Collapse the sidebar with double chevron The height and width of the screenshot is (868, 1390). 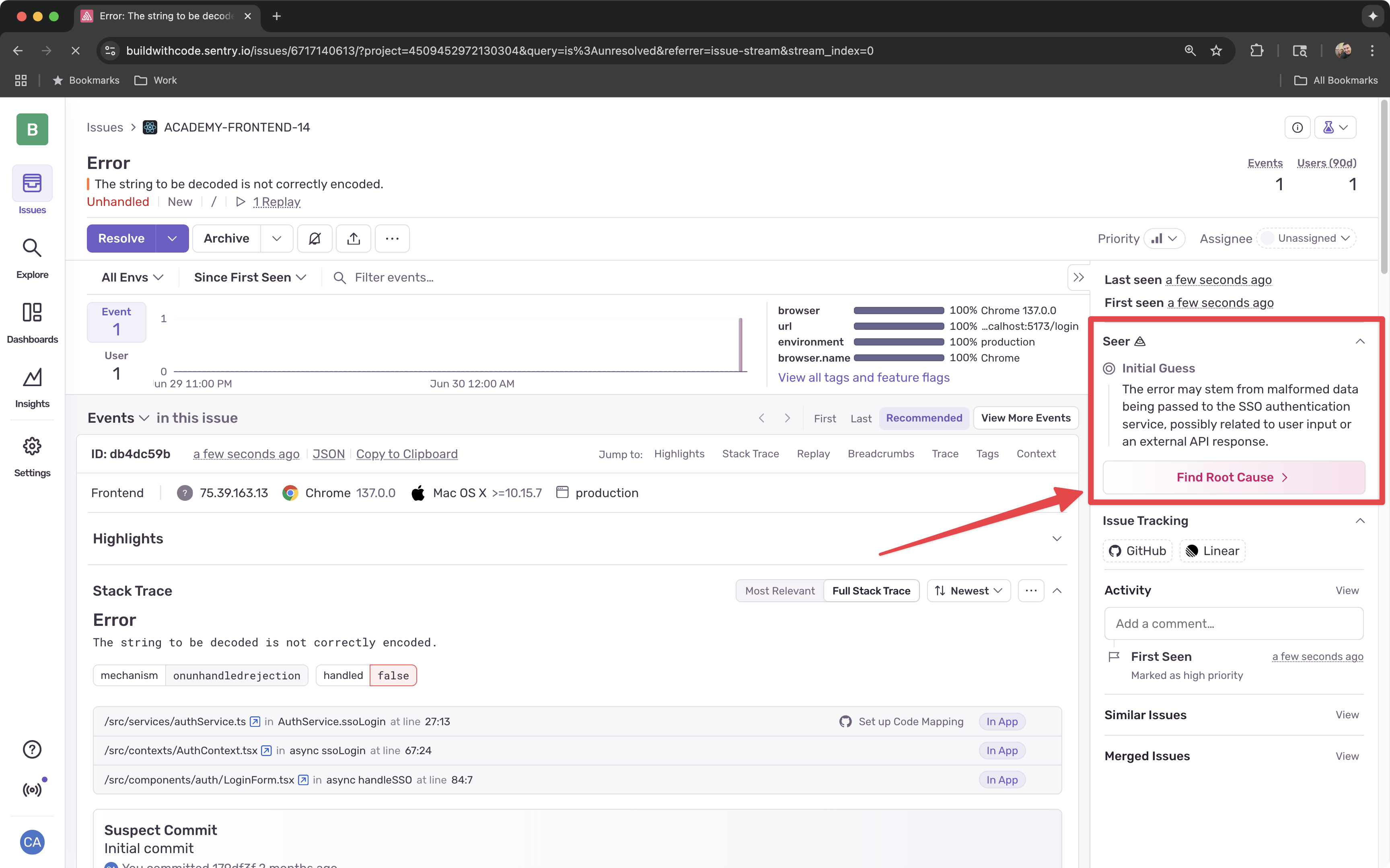tap(1079, 277)
